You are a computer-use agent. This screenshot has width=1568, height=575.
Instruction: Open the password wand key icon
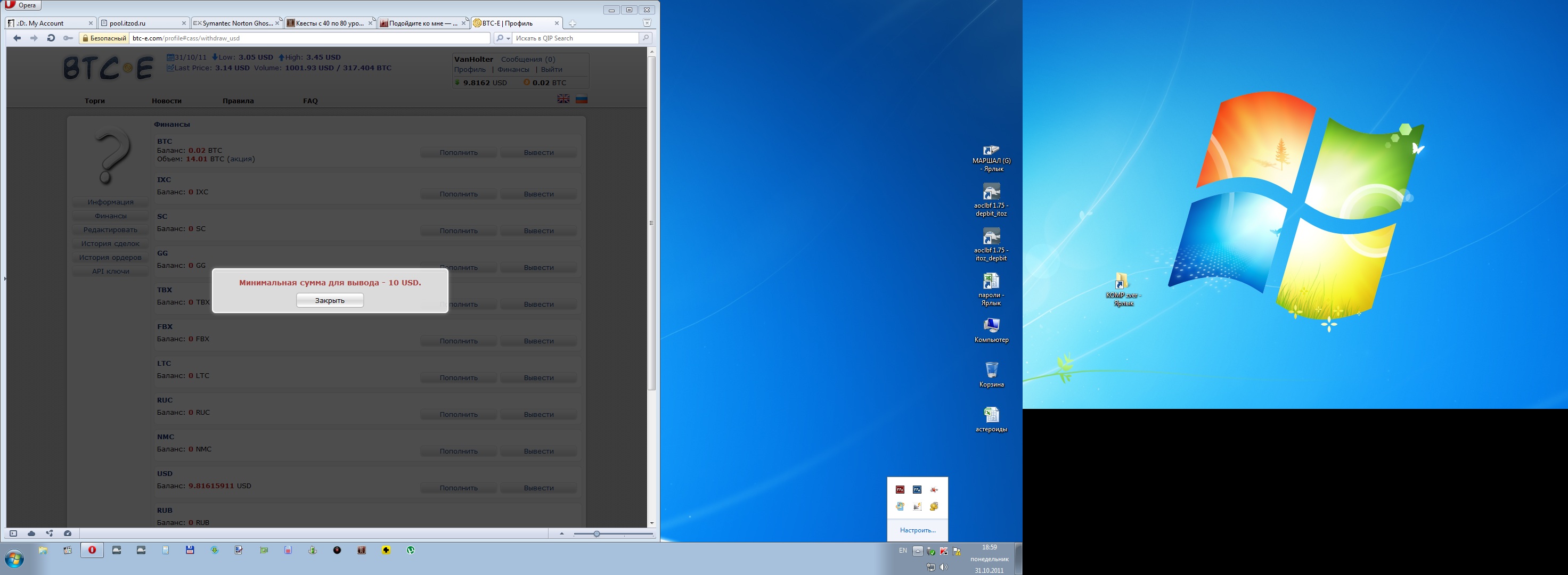(x=68, y=38)
